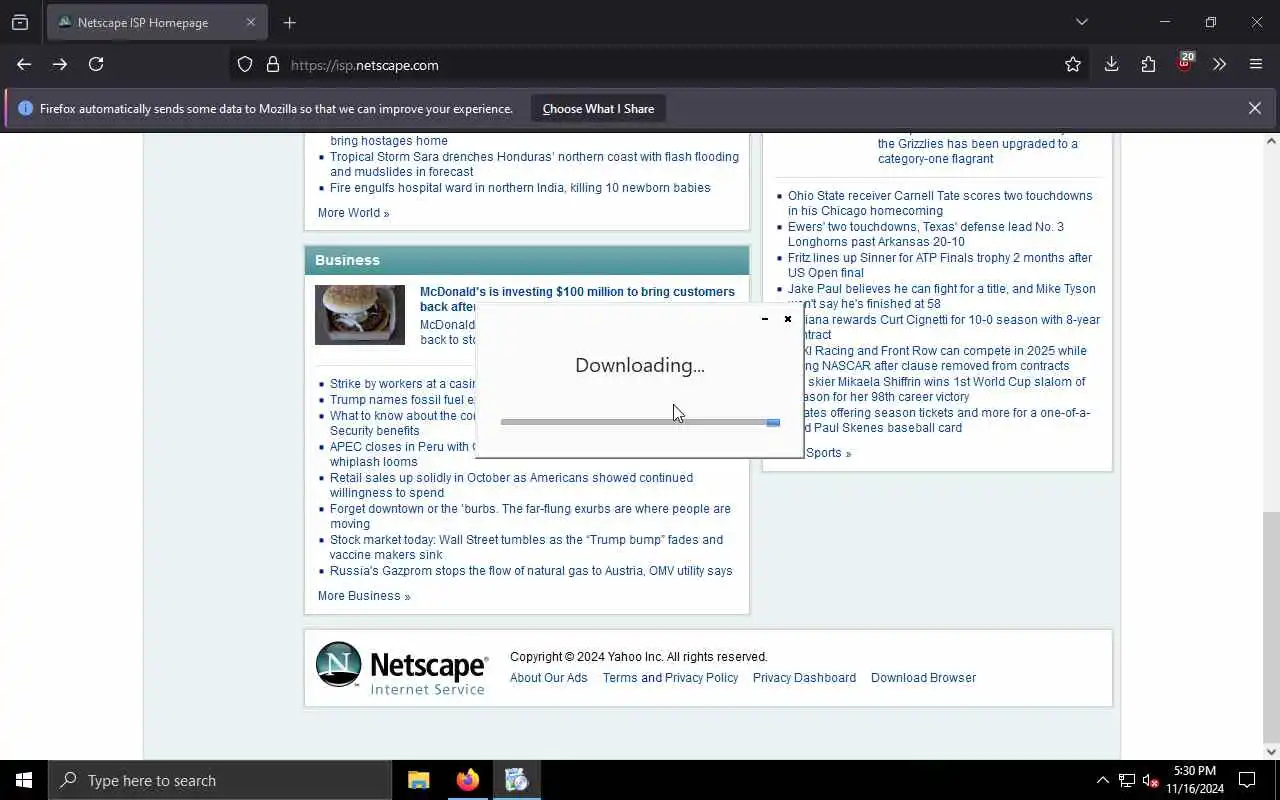Show more toolbar tools chevron
The image size is (1280, 800).
tap(1219, 65)
